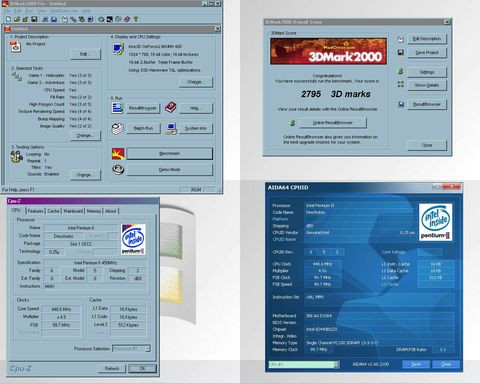The width and height of the screenshot is (480, 384).
Task: Click the floppy disk Save icon in the toolbar
Action: [x=34, y=19]
